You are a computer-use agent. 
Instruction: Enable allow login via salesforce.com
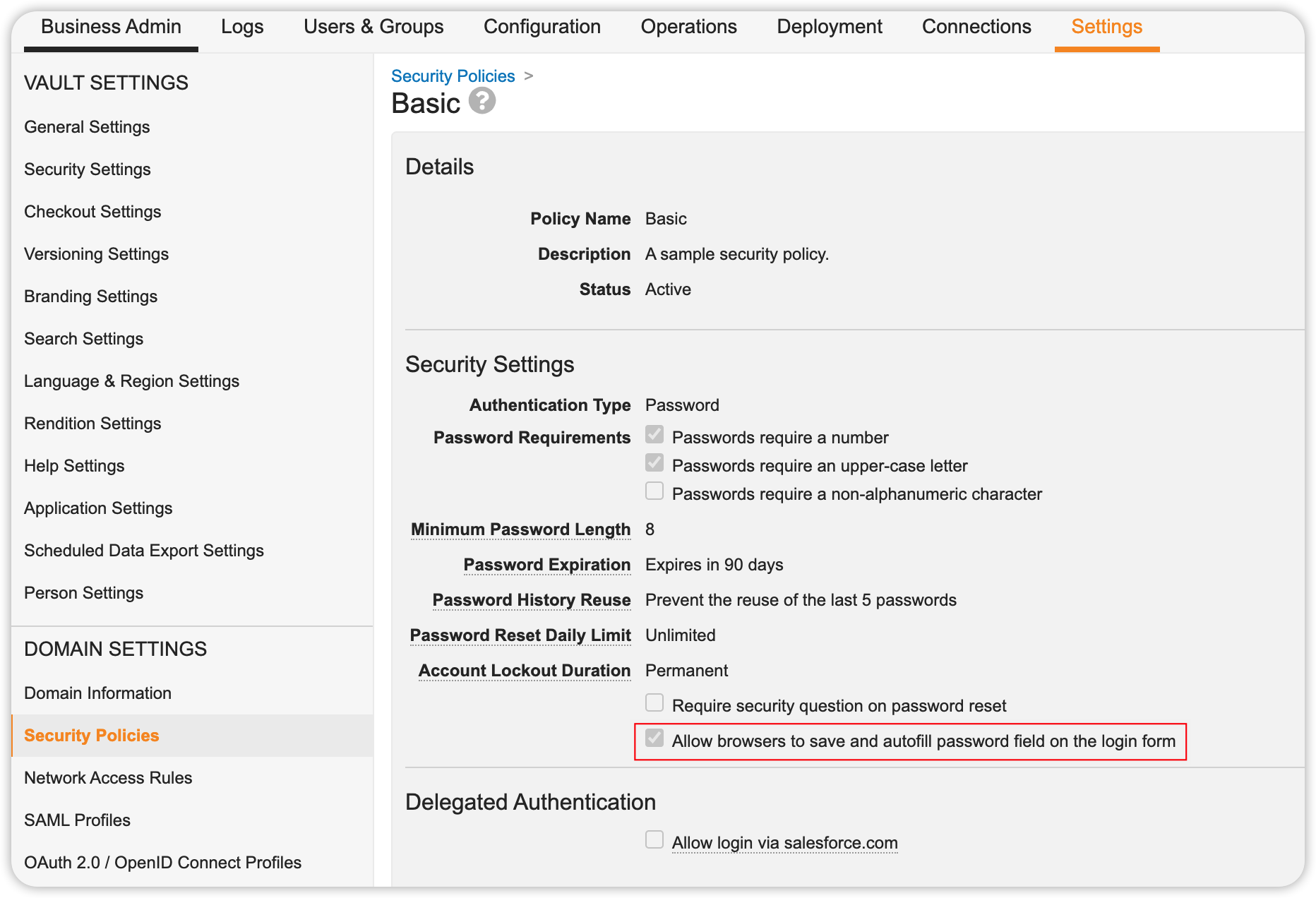click(x=654, y=839)
